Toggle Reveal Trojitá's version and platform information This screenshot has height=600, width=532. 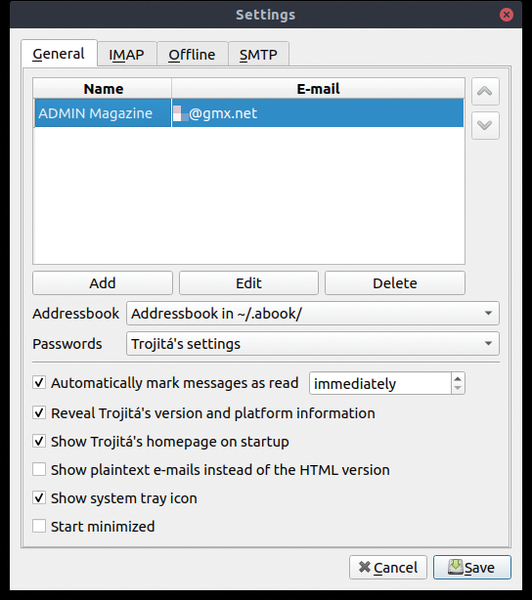[39, 413]
